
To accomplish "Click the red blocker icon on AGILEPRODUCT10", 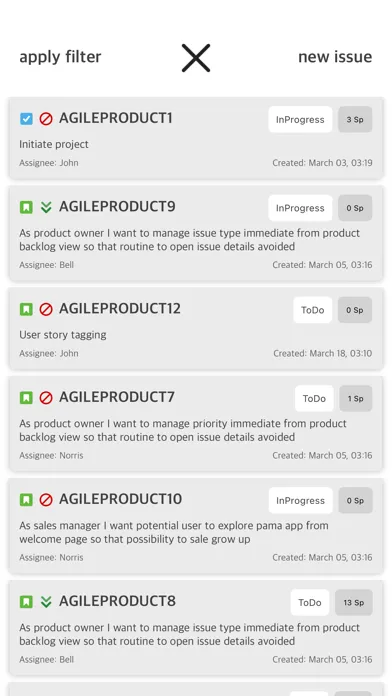I will click(46, 500).
